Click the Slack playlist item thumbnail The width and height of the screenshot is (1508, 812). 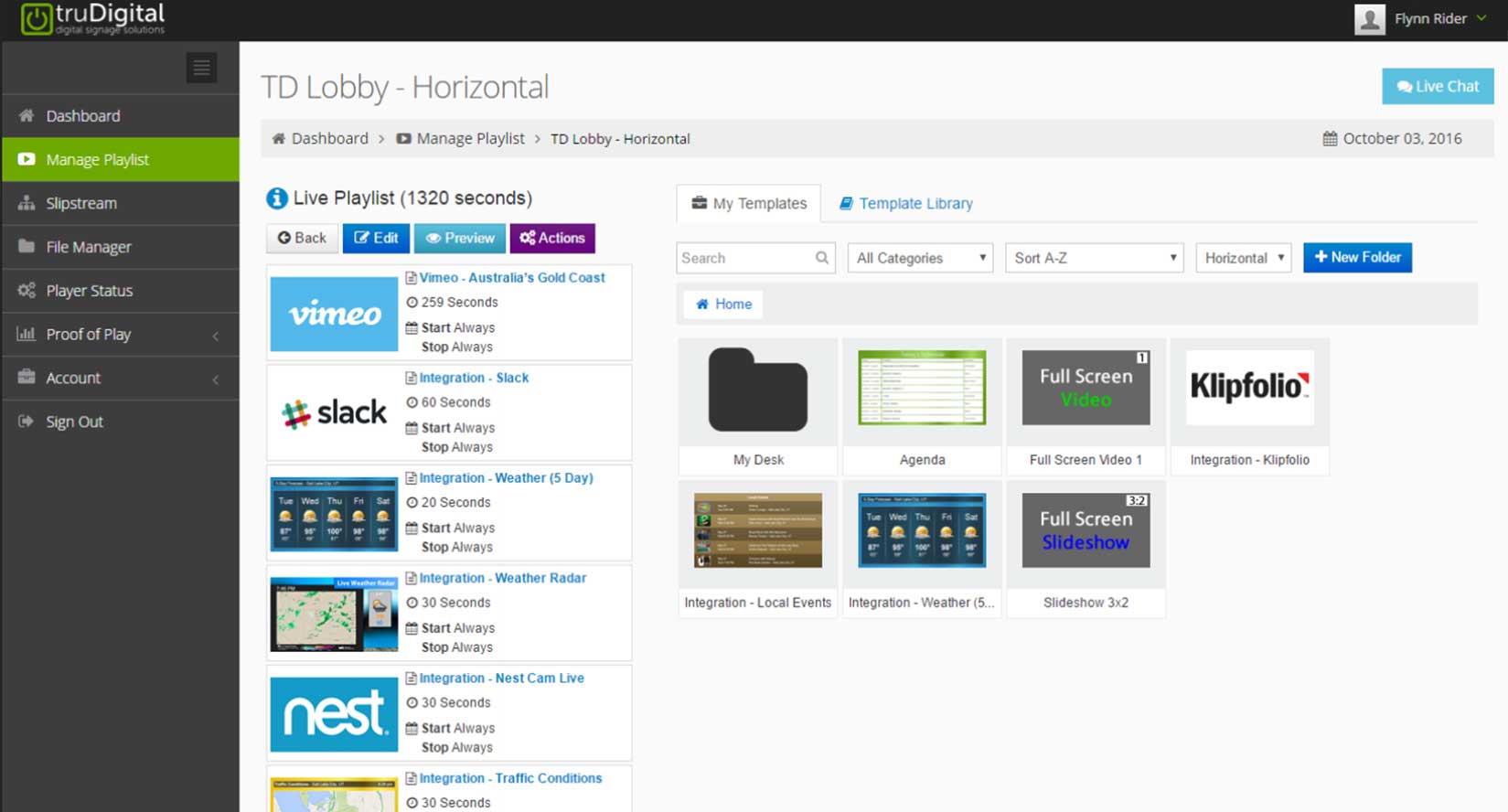pyautogui.click(x=334, y=413)
